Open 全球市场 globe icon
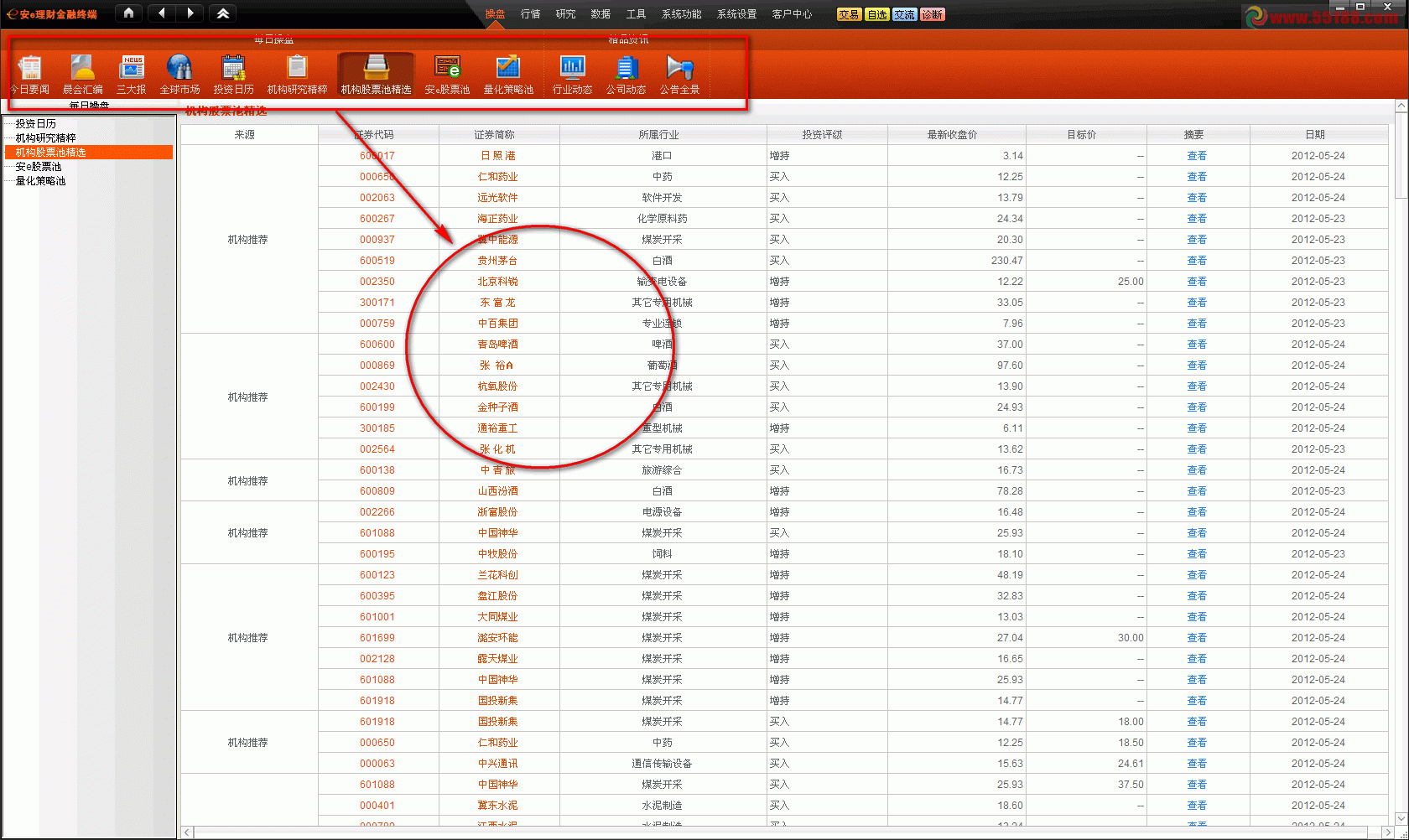Viewport: 1409px width, 840px height. pyautogui.click(x=179, y=75)
